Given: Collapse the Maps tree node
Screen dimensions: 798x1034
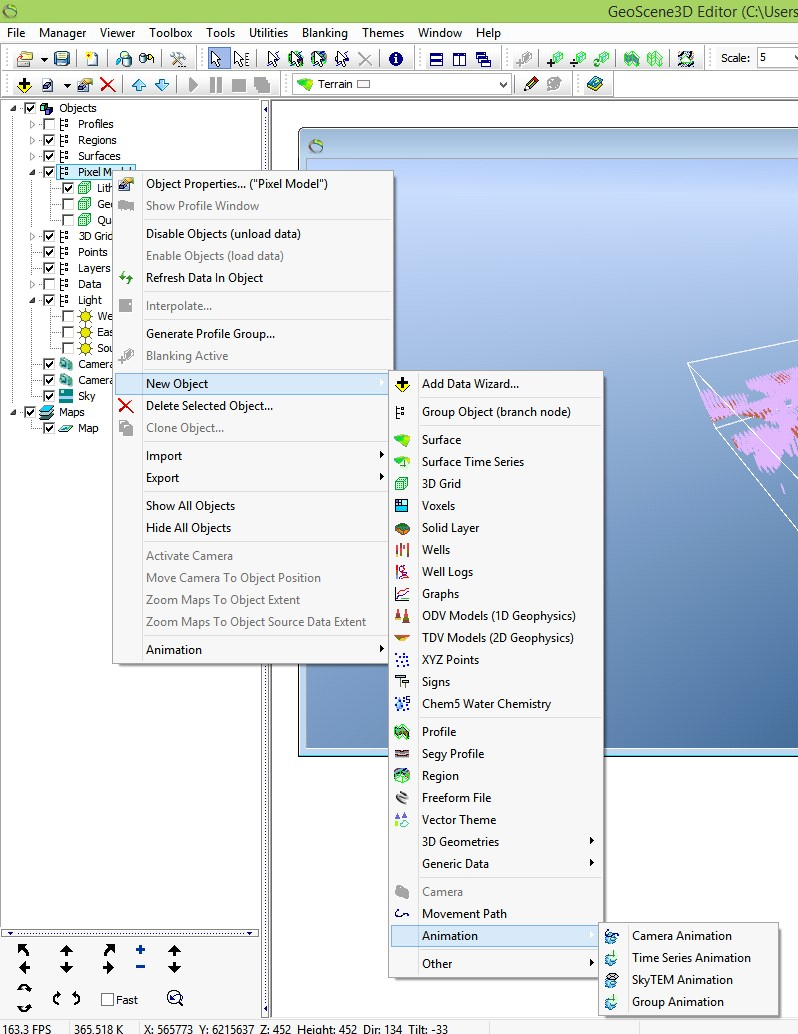Looking at the screenshot, I should pos(13,412).
